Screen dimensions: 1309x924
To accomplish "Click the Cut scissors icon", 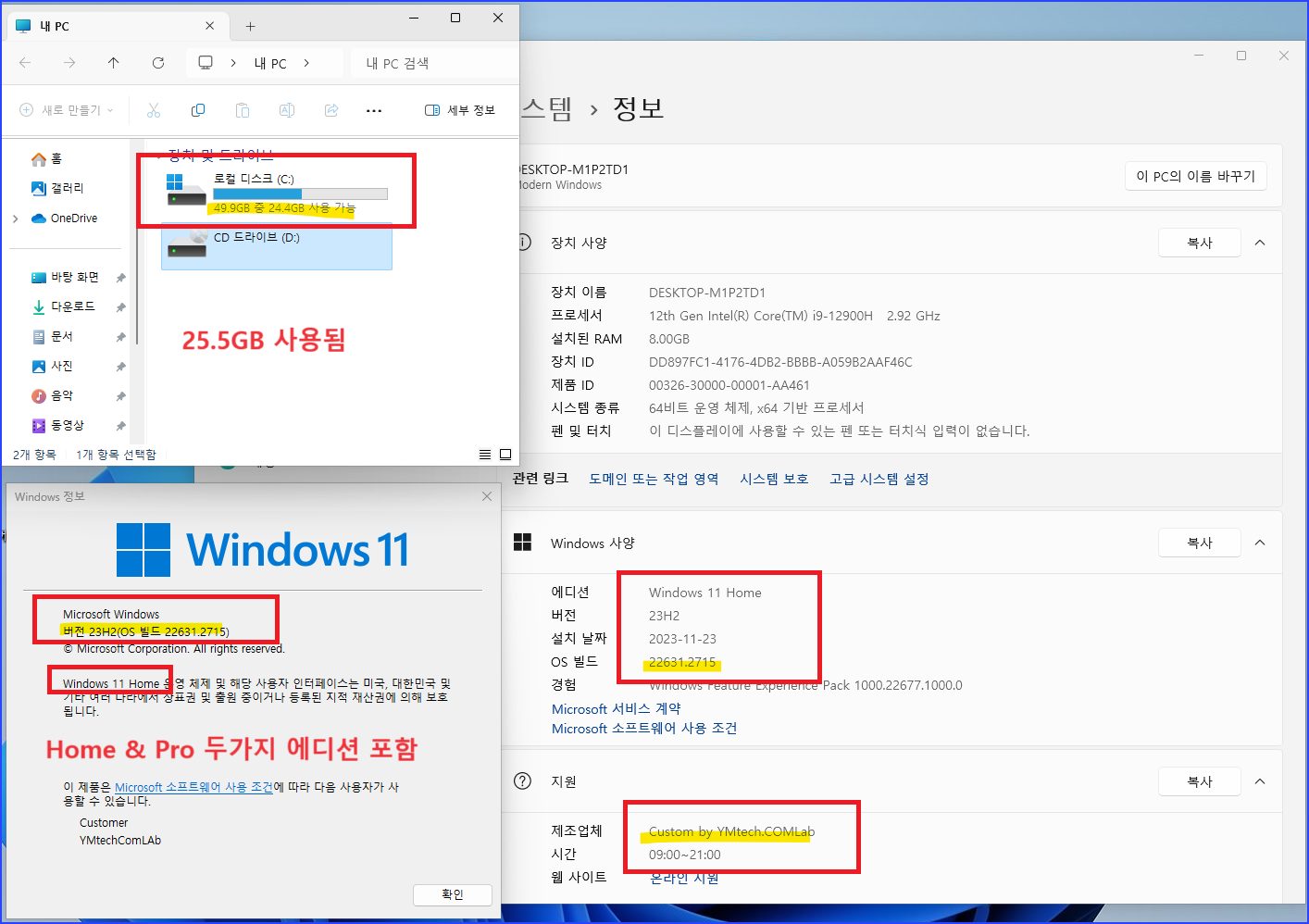I will (154, 110).
